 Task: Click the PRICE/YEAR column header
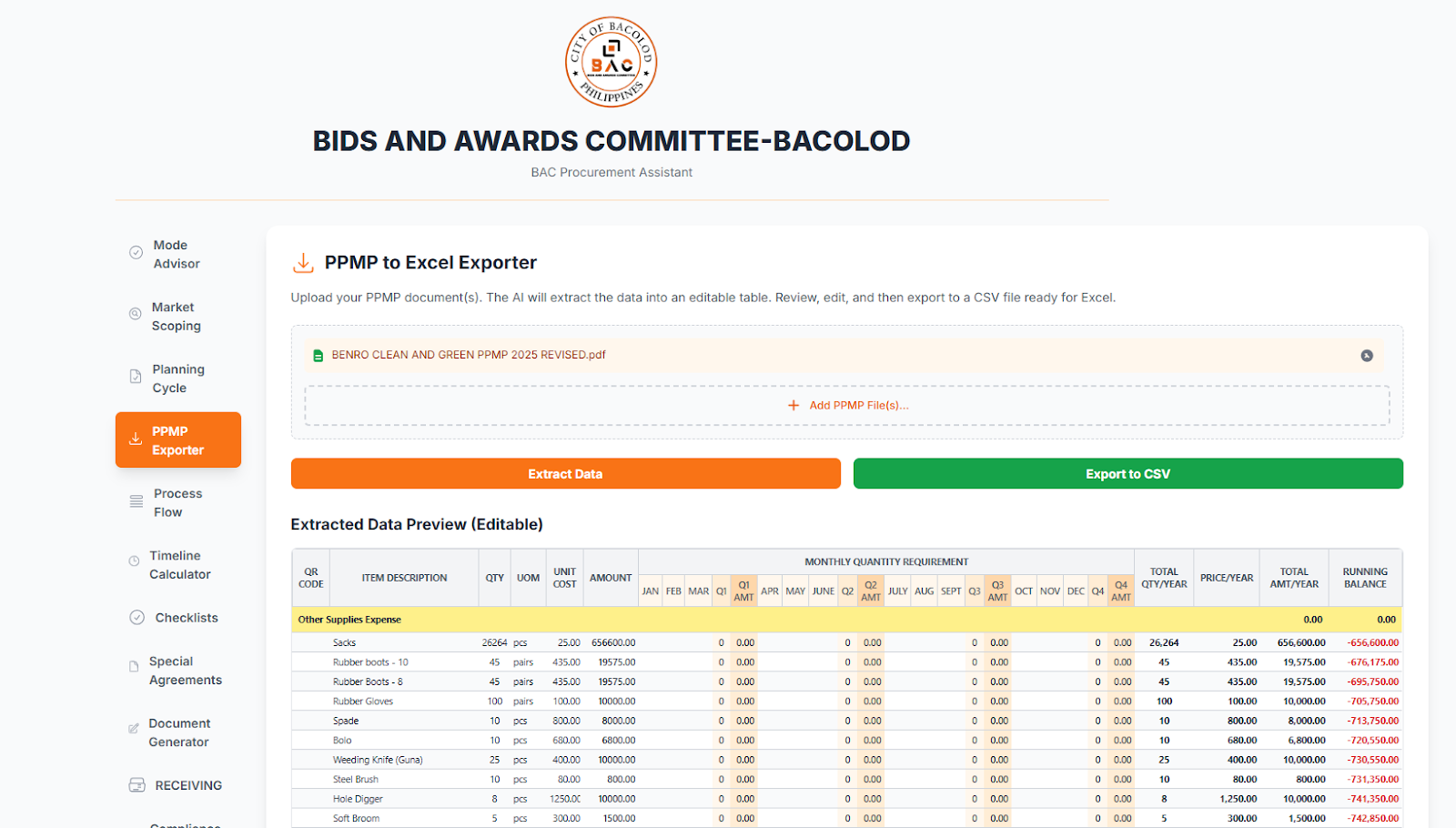pyautogui.click(x=1227, y=578)
